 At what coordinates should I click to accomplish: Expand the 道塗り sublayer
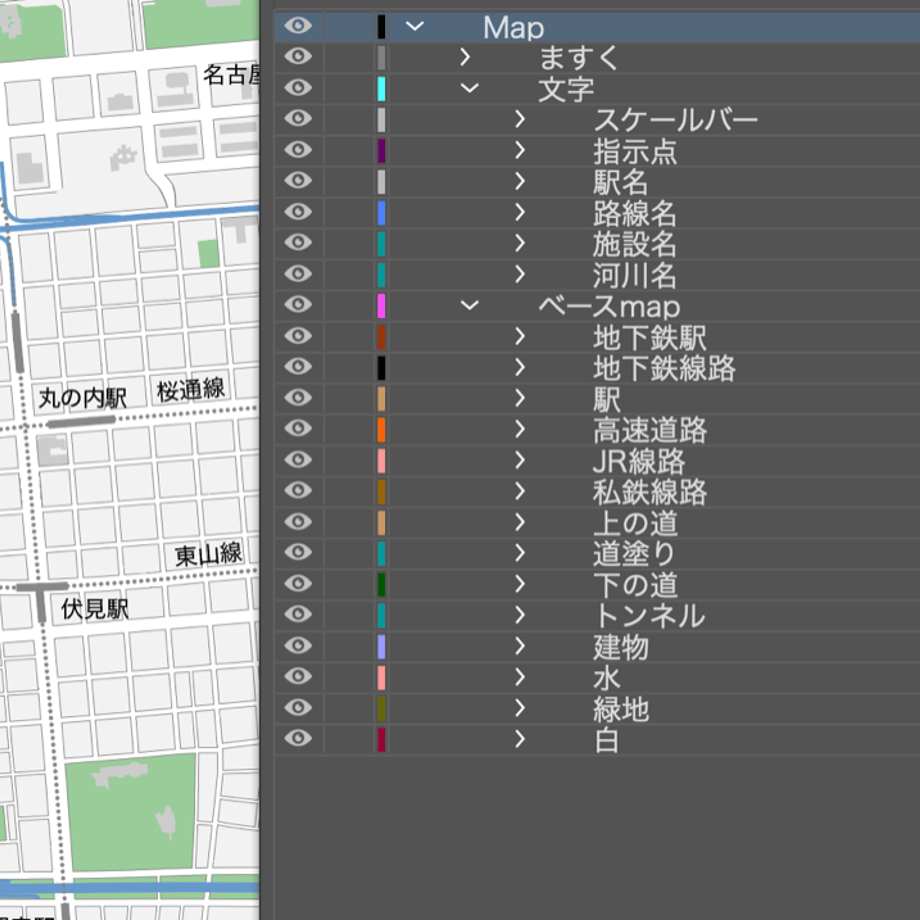[520, 553]
